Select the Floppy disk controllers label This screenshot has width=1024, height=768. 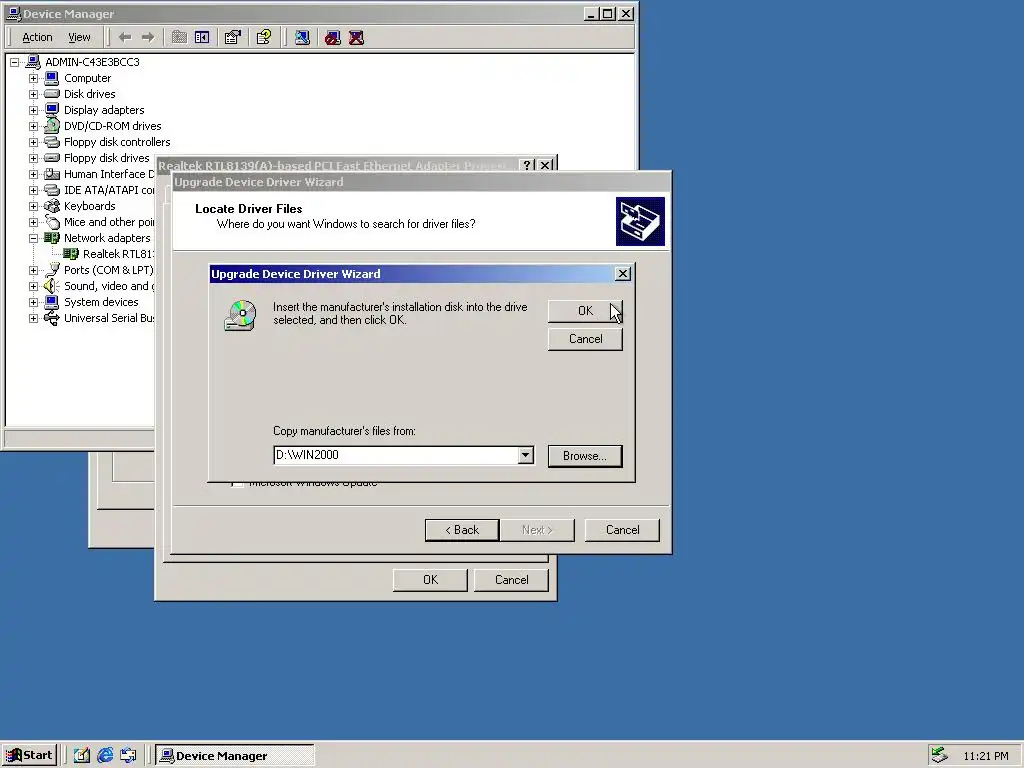[117, 142]
